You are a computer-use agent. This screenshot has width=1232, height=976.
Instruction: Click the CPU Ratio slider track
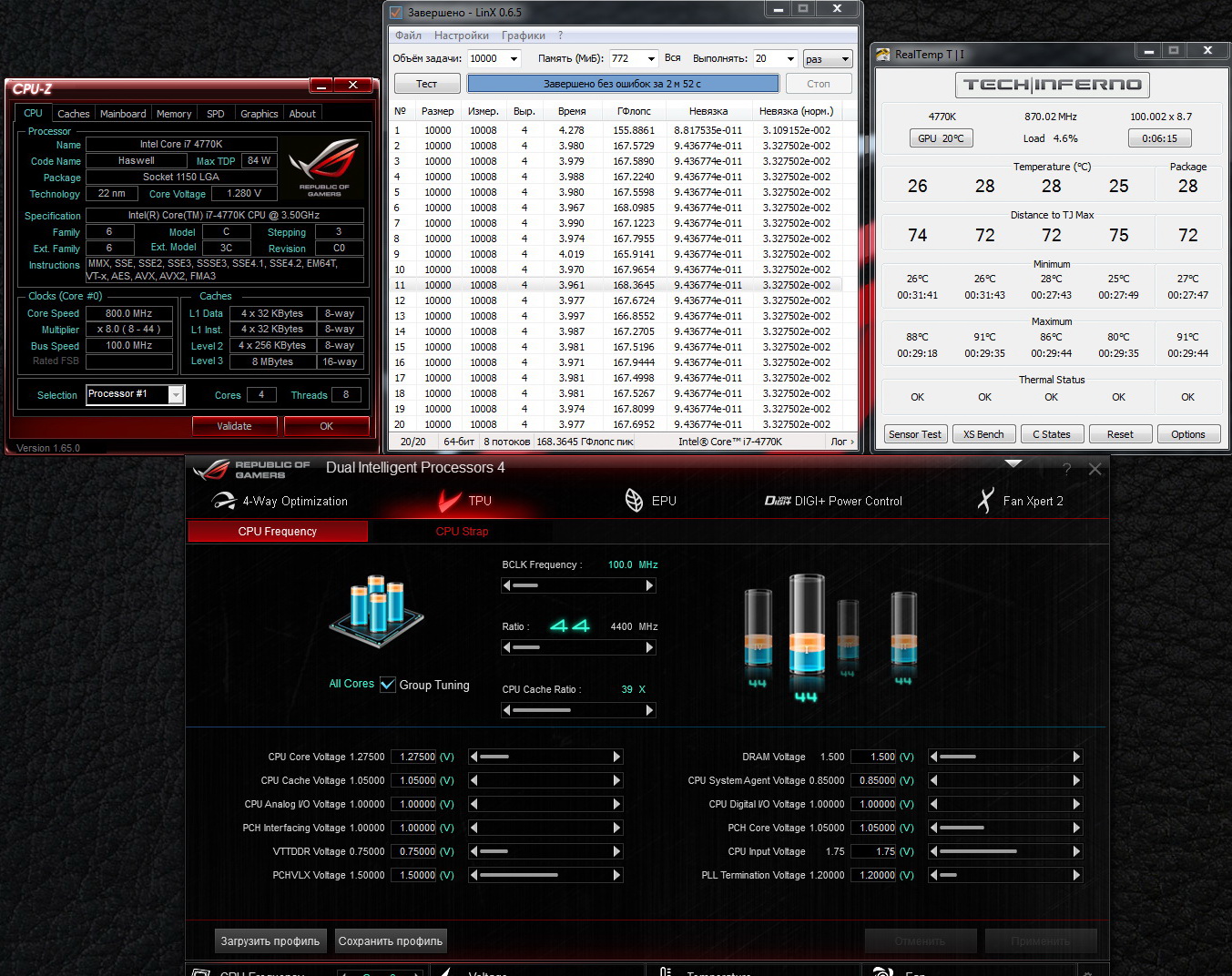(578, 647)
